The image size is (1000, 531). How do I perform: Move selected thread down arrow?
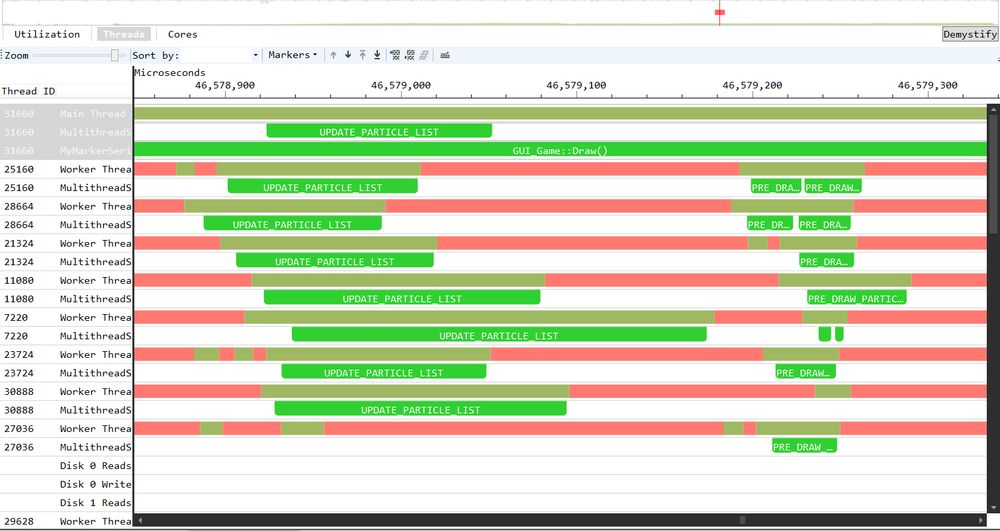click(x=348, y=55)
